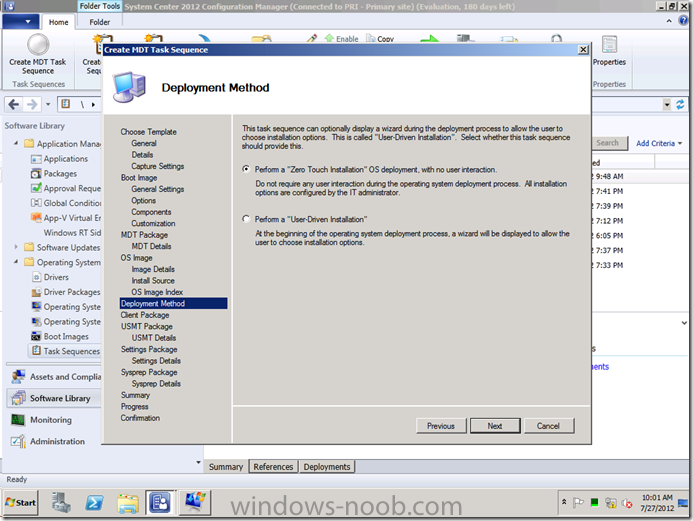
Task: Open the Deployments tab at the bottom
Action: pos(327,467)
